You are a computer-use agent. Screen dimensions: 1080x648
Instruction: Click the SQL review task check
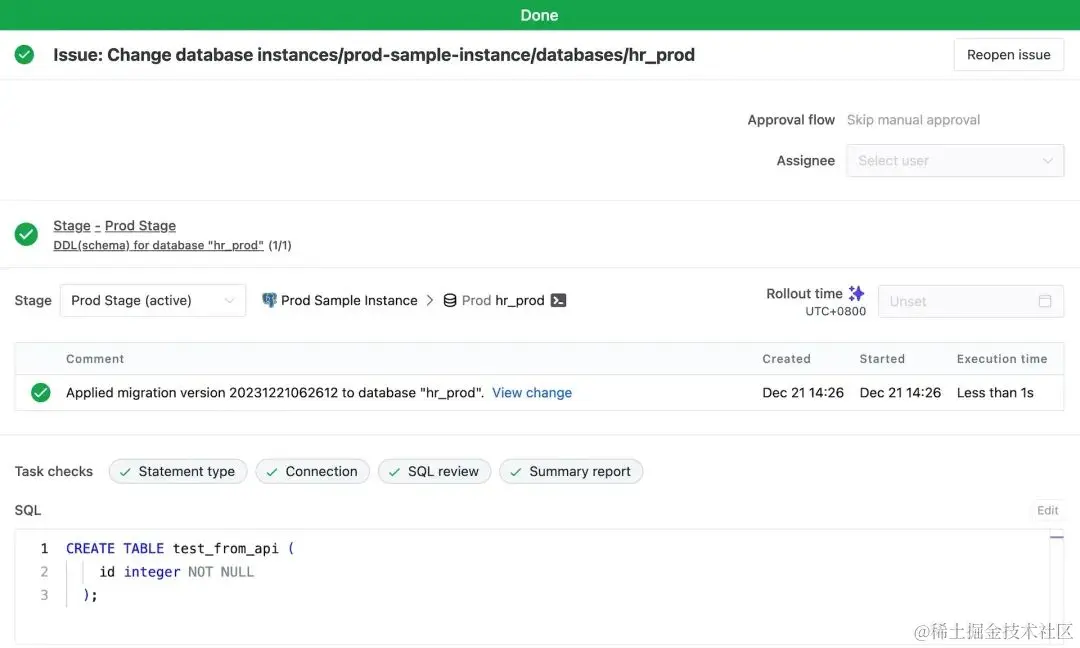434,471
